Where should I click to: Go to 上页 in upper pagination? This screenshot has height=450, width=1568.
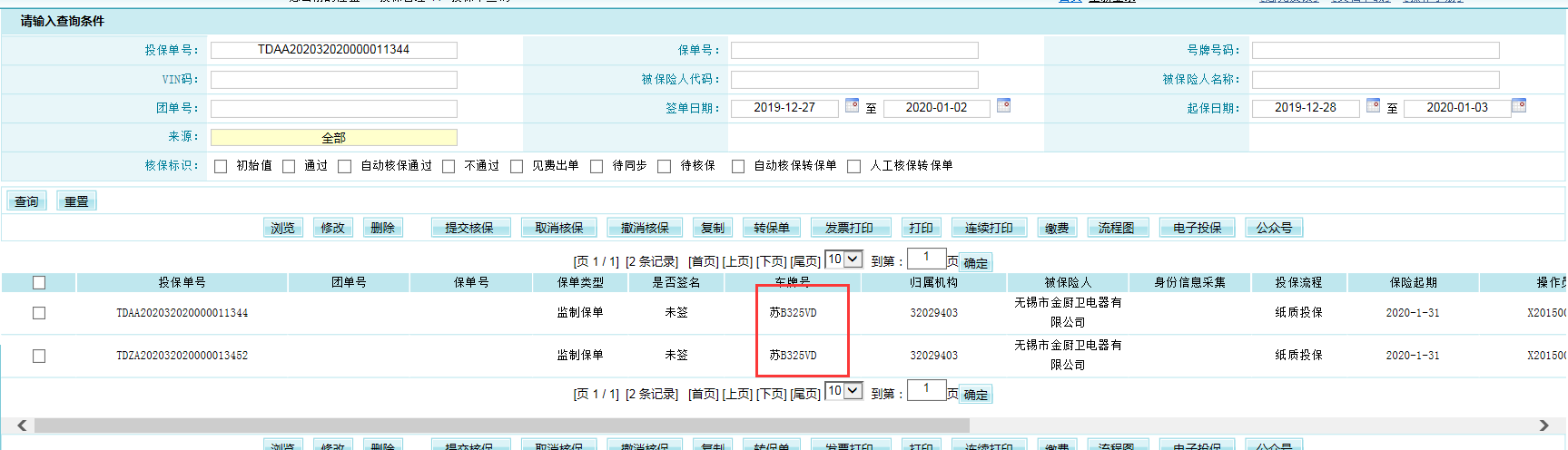click(x=737, y=261)
